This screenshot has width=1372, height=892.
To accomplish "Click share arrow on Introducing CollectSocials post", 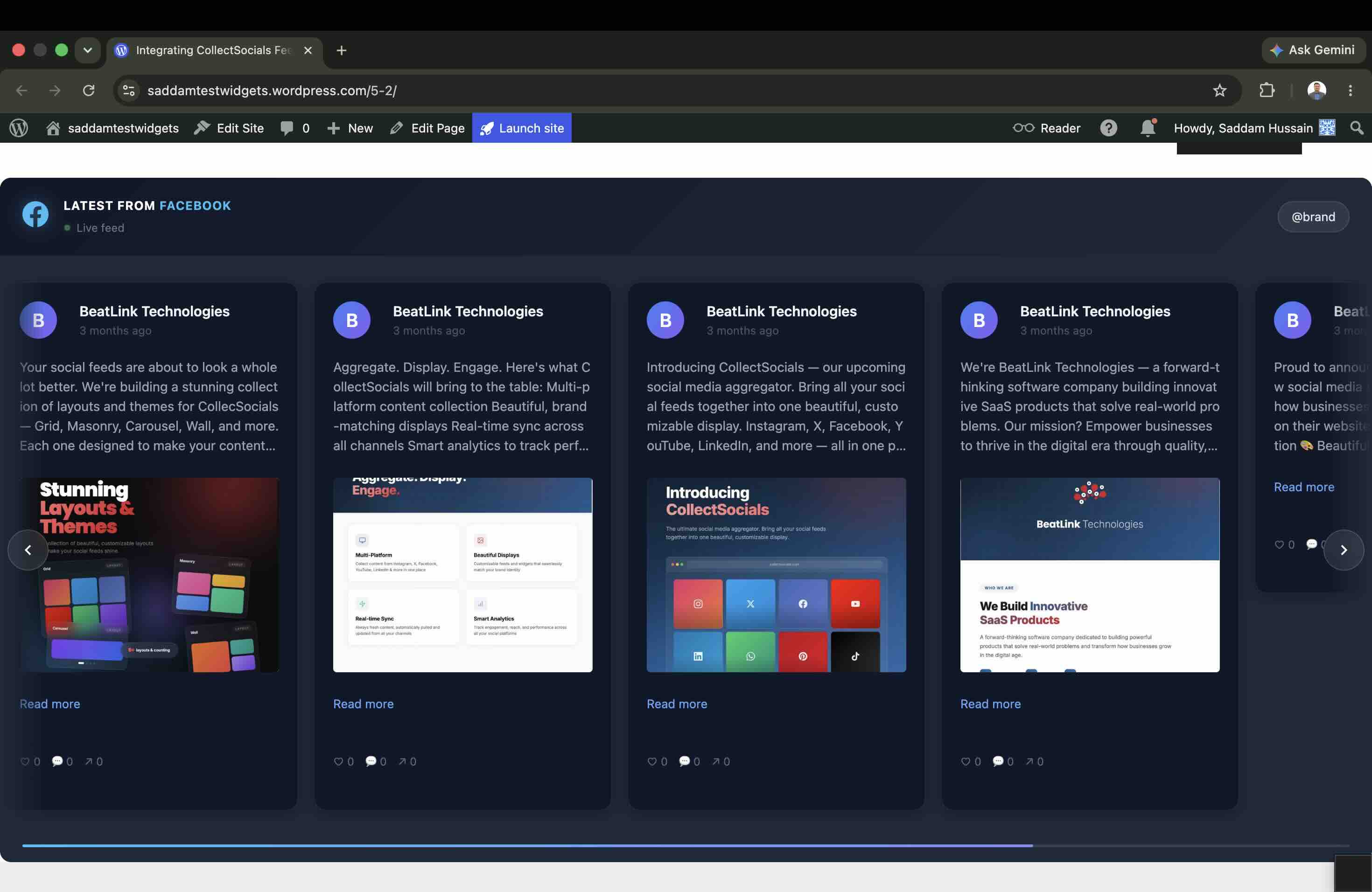I will [x=716, y=761].
